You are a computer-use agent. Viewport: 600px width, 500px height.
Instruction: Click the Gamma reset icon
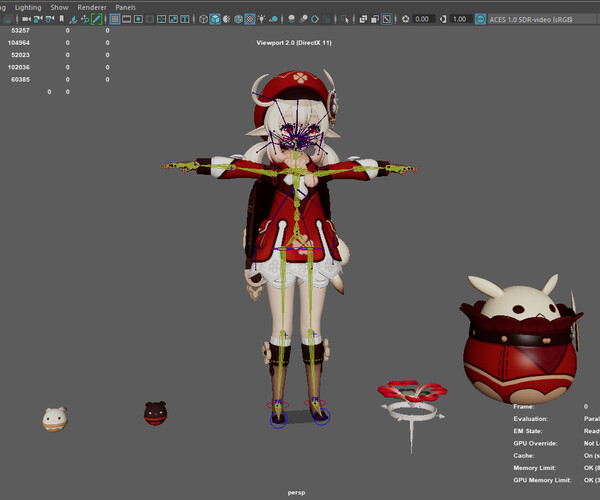pos(443,19)
